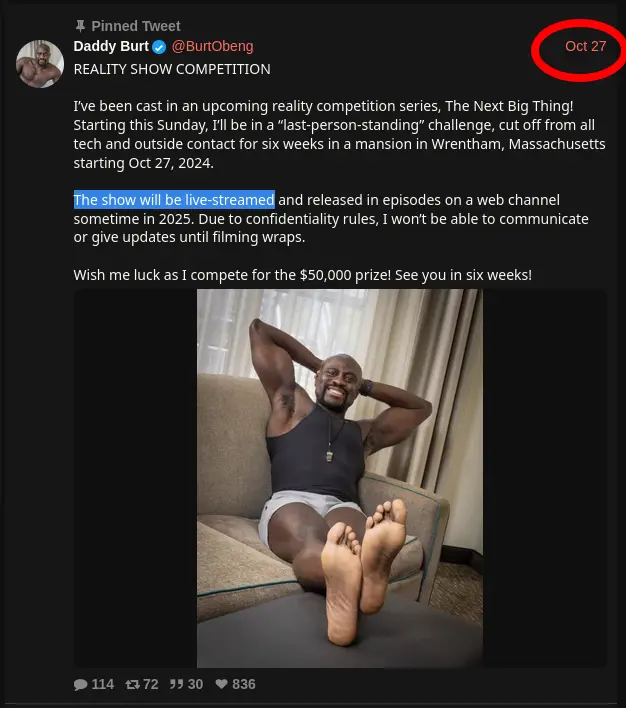Click the 836 likes count

click(x=244, y=685)
